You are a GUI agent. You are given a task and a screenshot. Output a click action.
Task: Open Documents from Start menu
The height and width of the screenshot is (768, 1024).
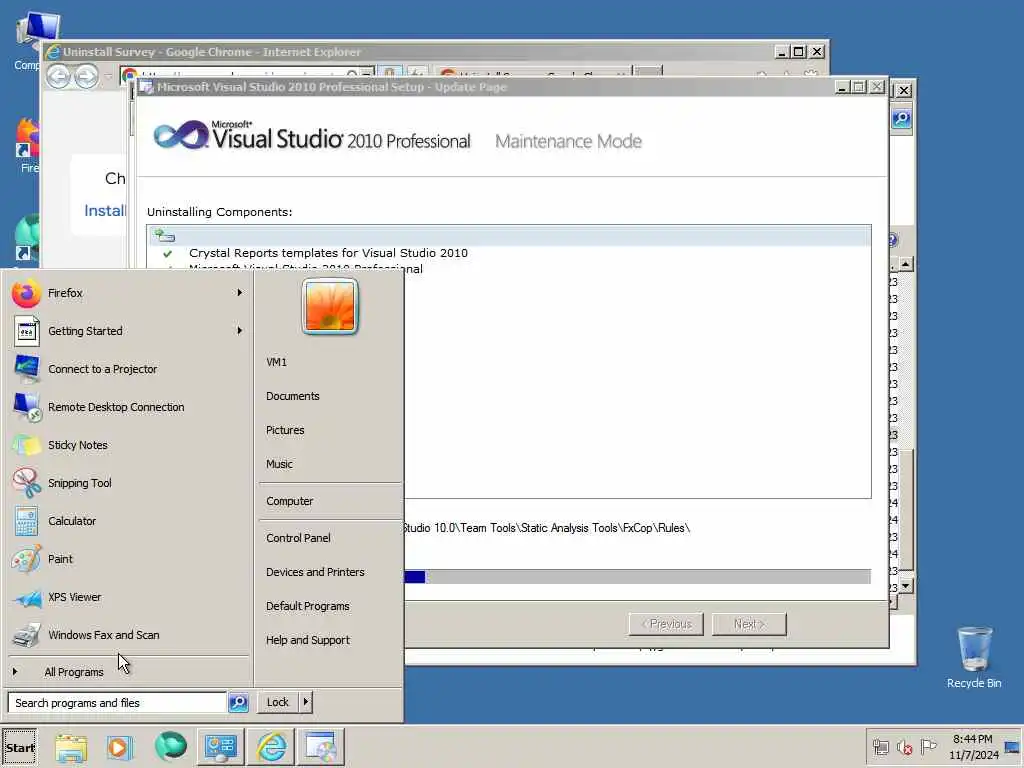click(x=293, y=396)
